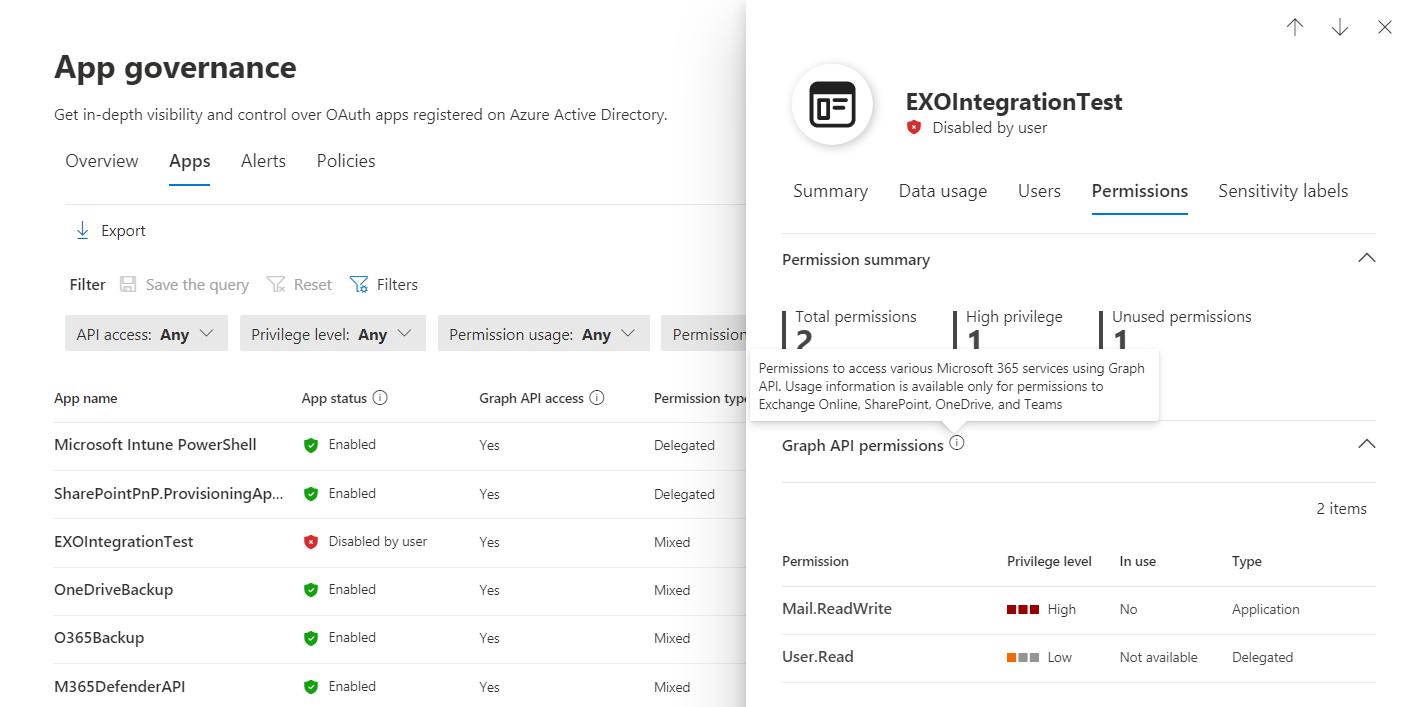Go to next app with down arrow
The width and height of the screenshot is (1407, 707).
point(1340,28)
